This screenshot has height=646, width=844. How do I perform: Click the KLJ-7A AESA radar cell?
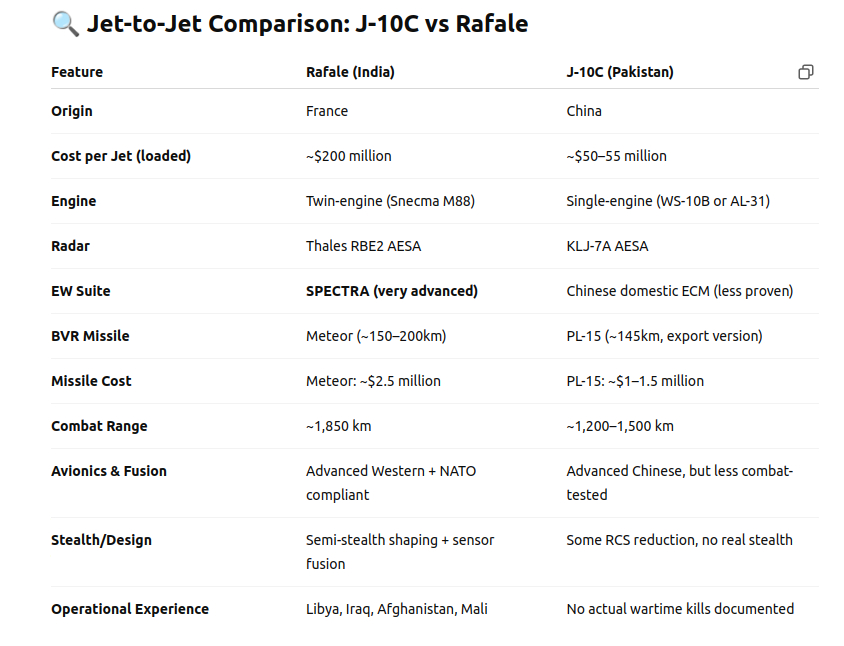click(x=607, y=246)
